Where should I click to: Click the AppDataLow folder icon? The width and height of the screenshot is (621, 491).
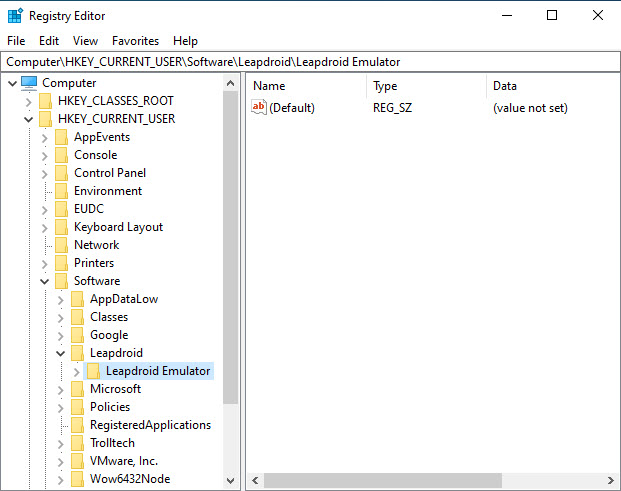click(77, 299)
